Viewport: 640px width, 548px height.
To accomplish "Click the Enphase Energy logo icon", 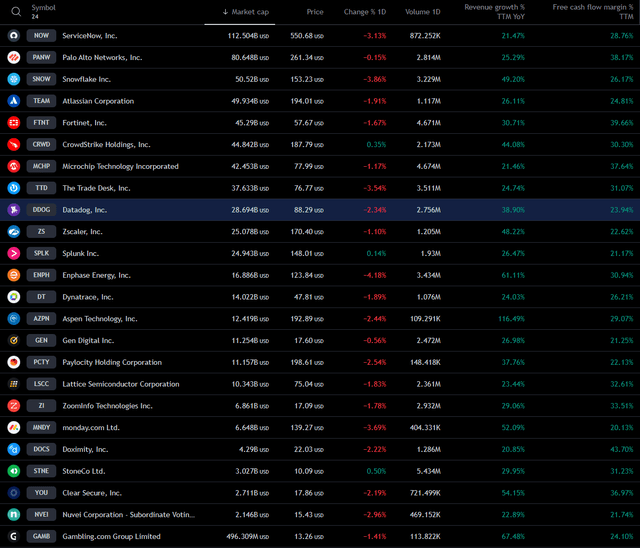I will click(14, 275).
